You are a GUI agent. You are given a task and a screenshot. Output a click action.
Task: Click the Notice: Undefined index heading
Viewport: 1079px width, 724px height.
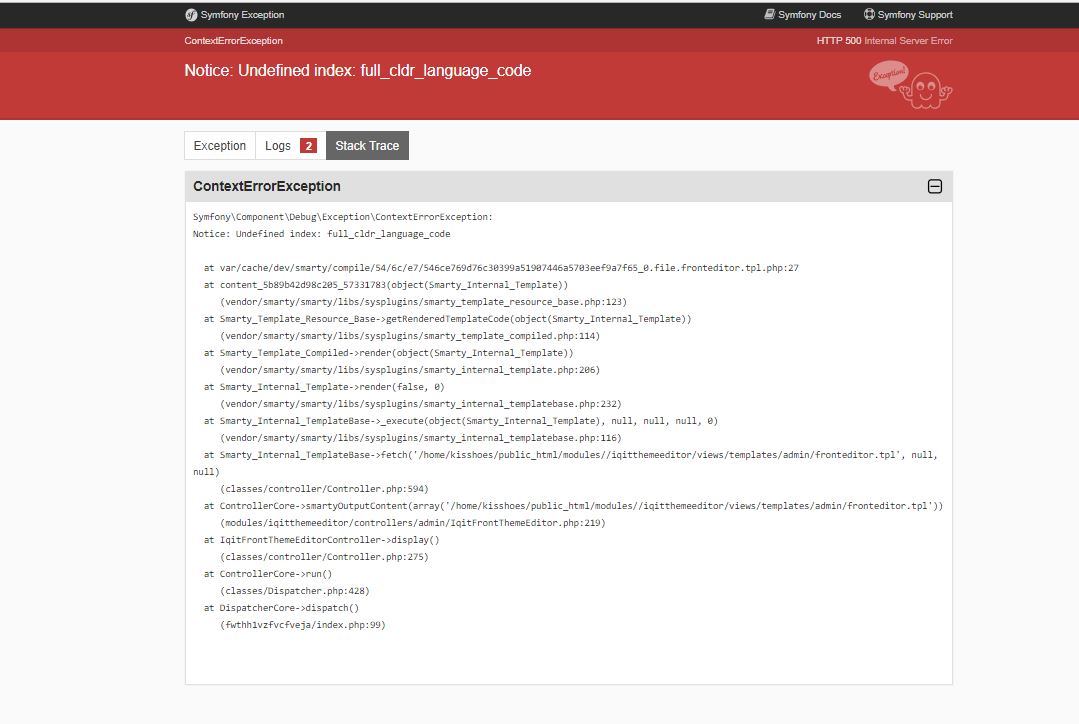pos(358,70)
